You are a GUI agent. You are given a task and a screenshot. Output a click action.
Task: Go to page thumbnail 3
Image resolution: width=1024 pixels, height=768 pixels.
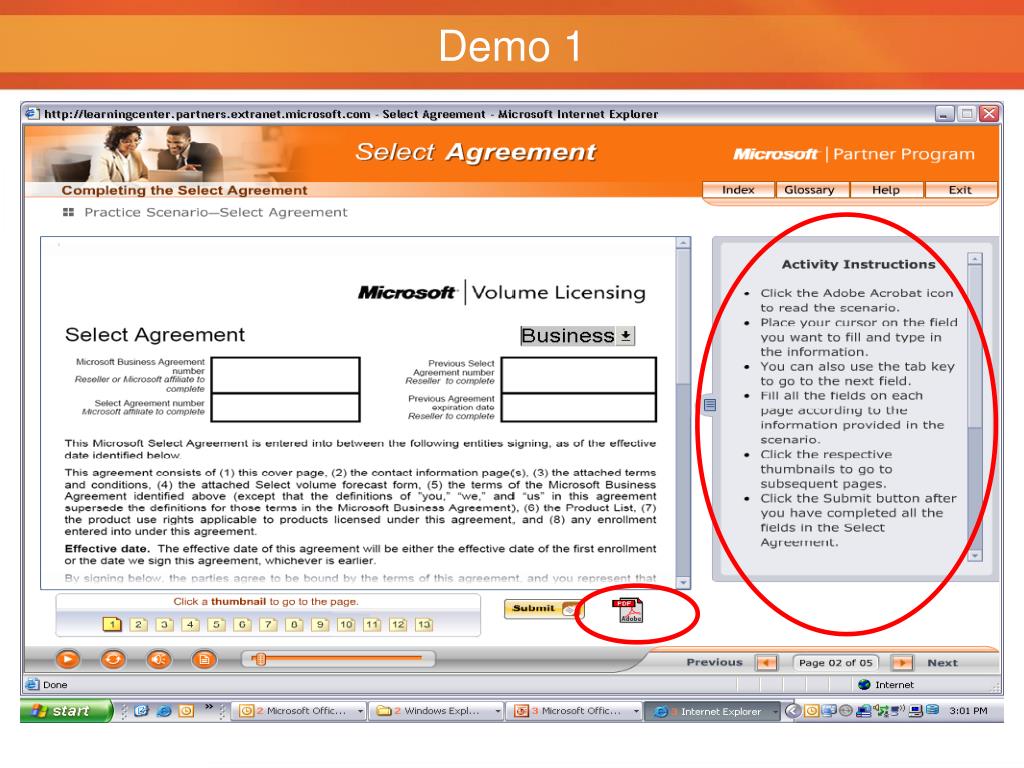pos(165,624)
